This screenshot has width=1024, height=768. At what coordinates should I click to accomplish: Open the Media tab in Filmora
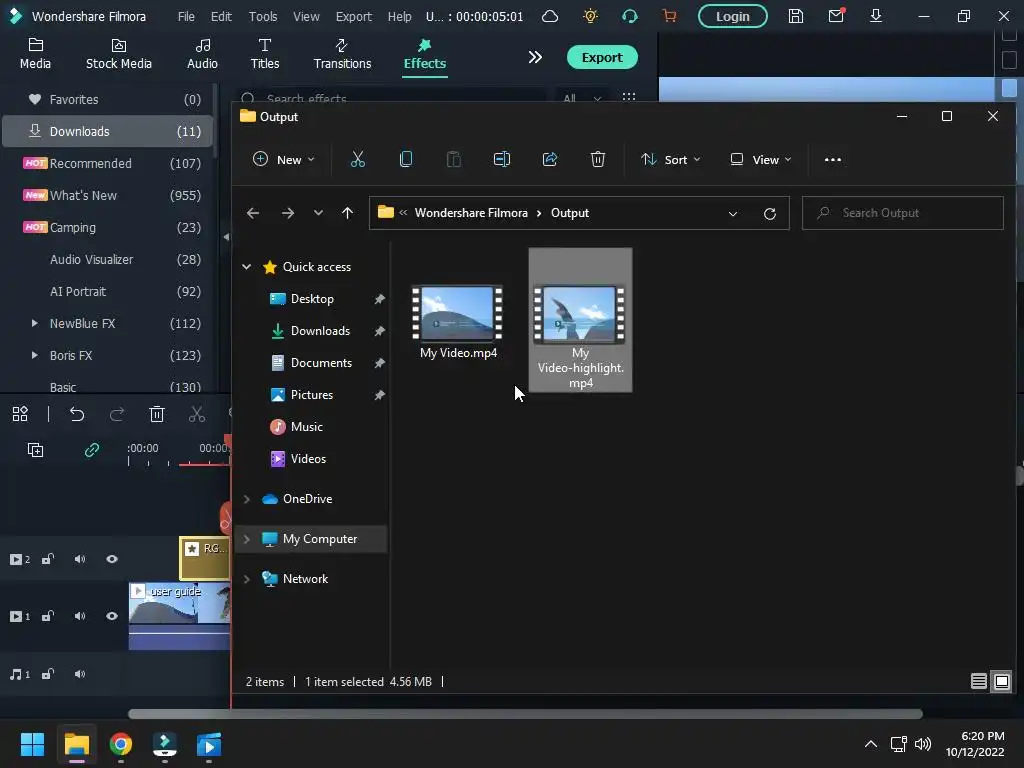[35, 54]
